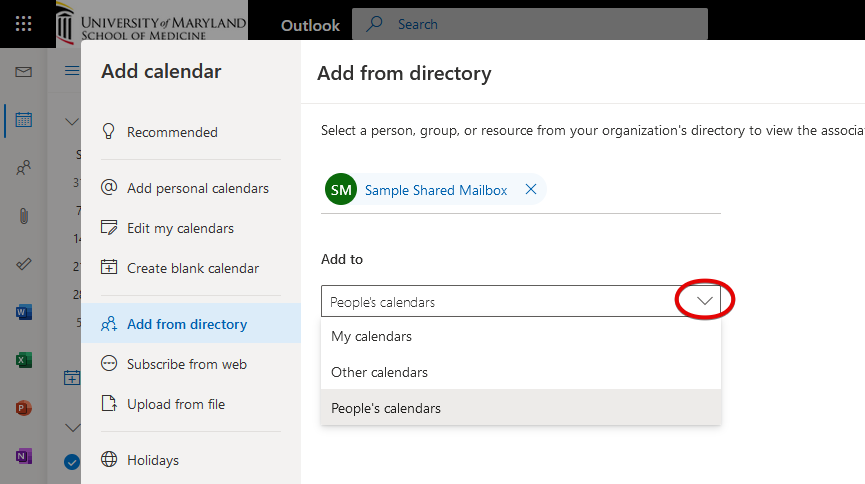Open the app launcher waffle menu
Image resolution: width=865 pixels, height=484 pixels.
point(23,24)
